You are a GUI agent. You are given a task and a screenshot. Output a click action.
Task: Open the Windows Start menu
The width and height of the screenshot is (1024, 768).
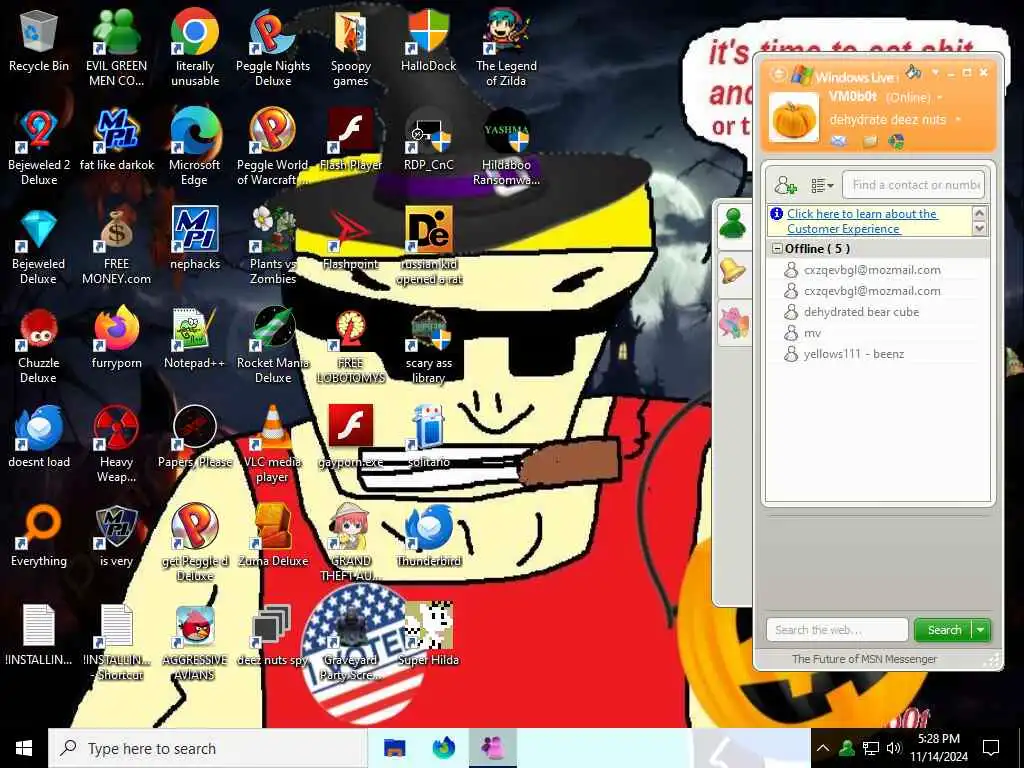[24, 748]
